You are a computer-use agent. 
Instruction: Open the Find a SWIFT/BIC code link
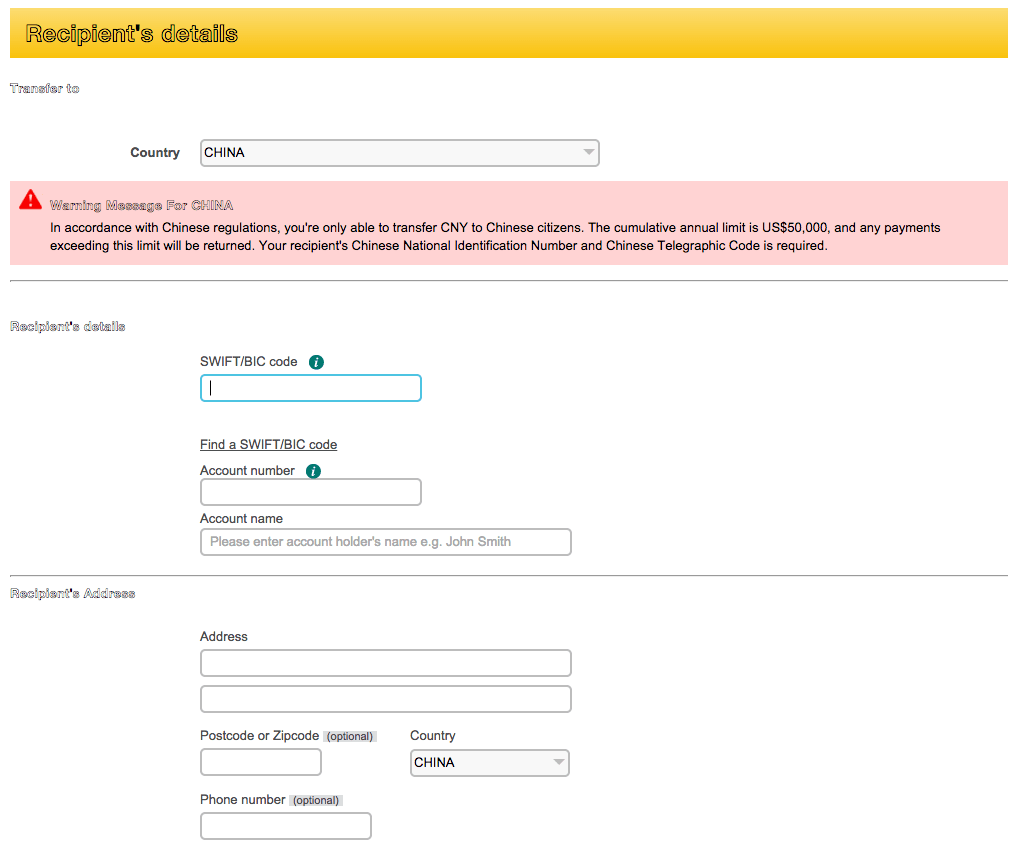tap(268, 445)
